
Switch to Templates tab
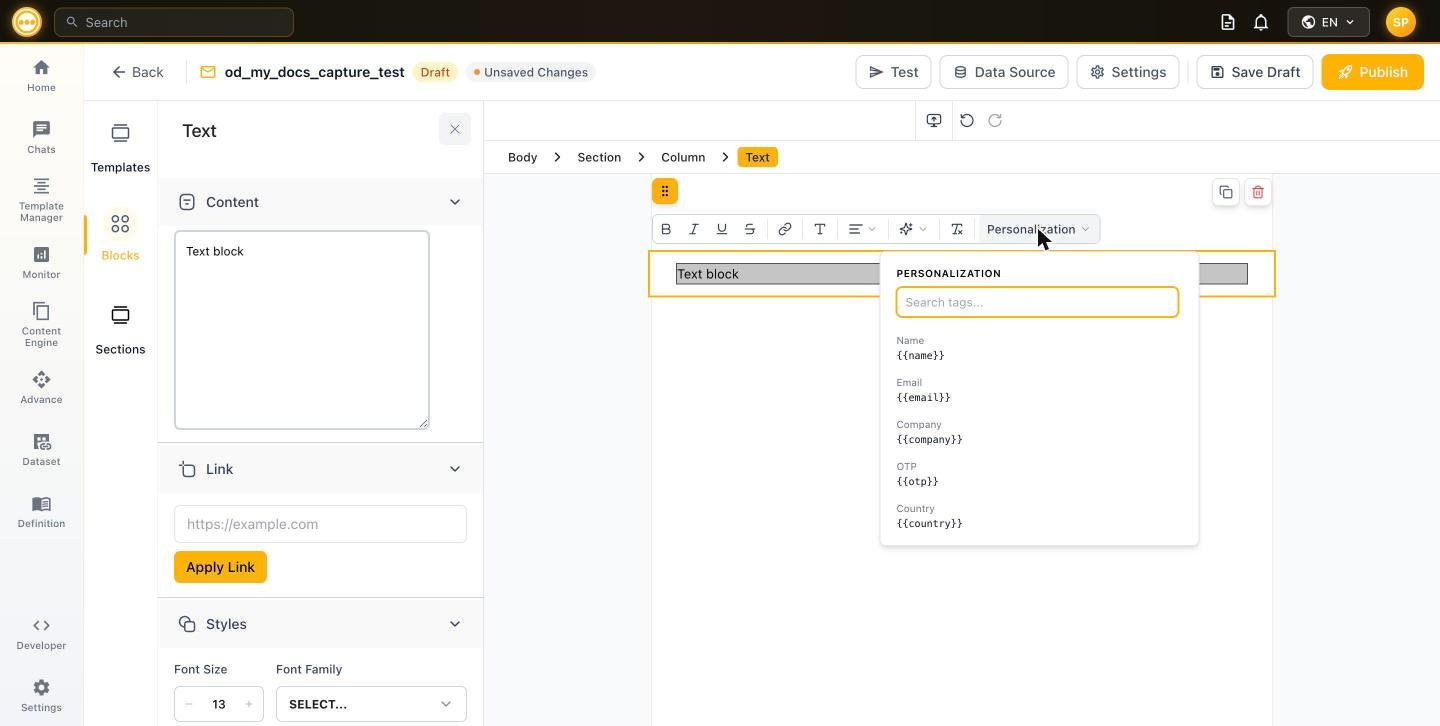(120, 148)
